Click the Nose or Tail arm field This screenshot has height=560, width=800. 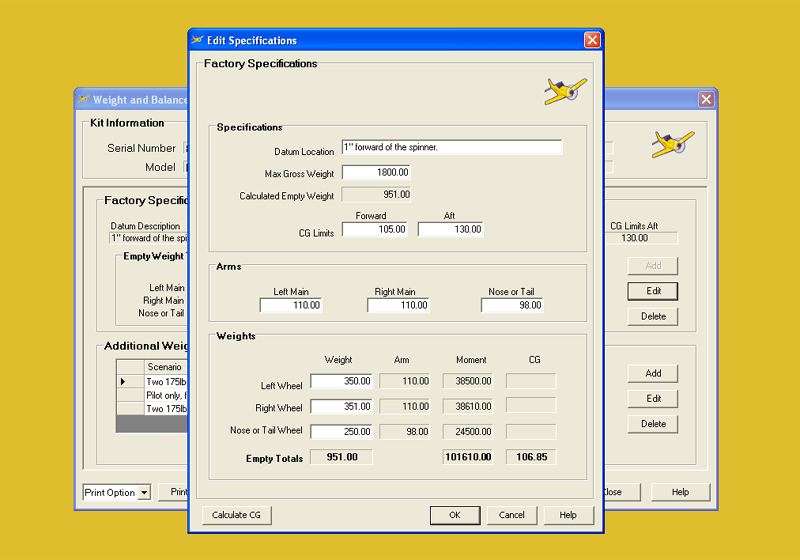coord(512,305)
